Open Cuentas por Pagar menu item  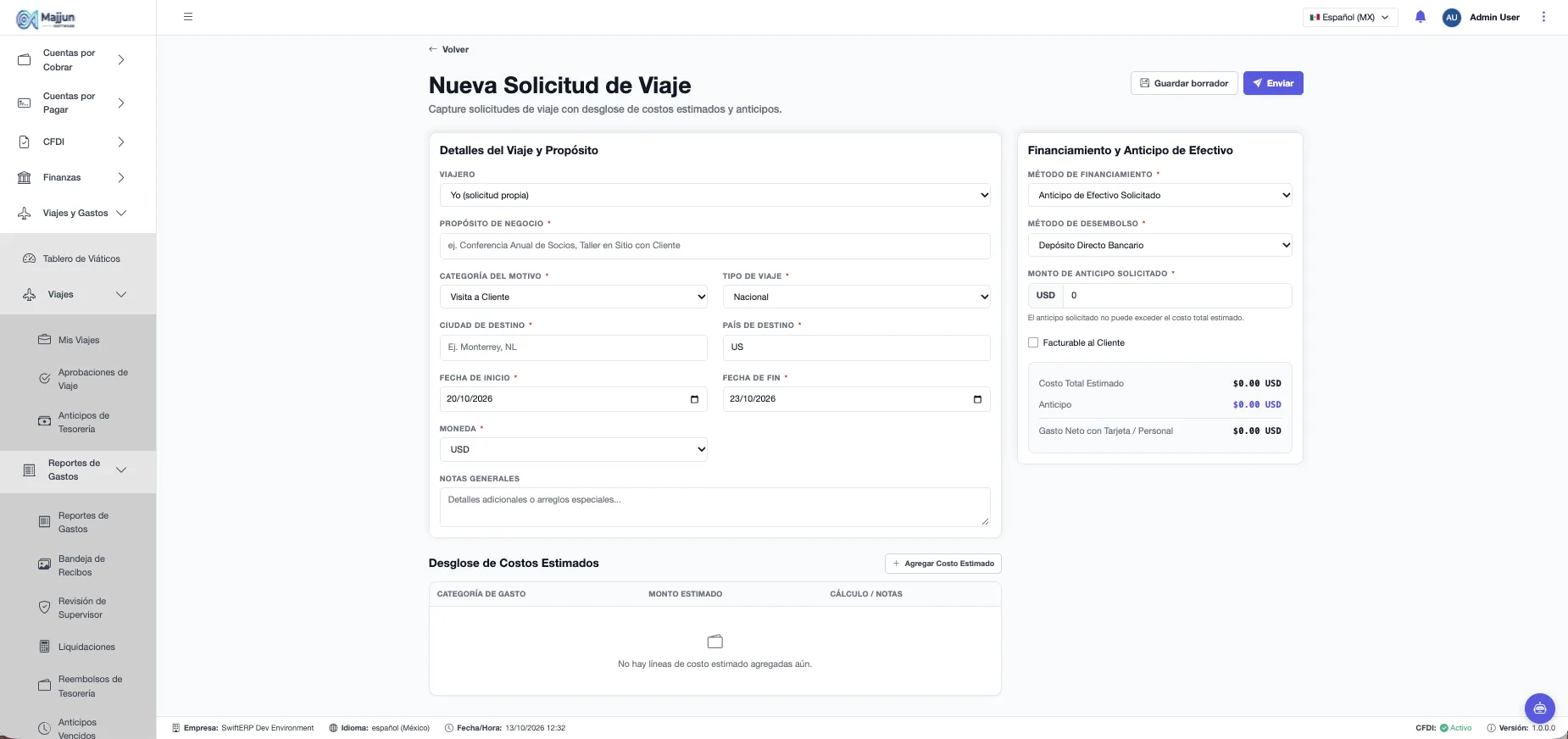[78, 103]
